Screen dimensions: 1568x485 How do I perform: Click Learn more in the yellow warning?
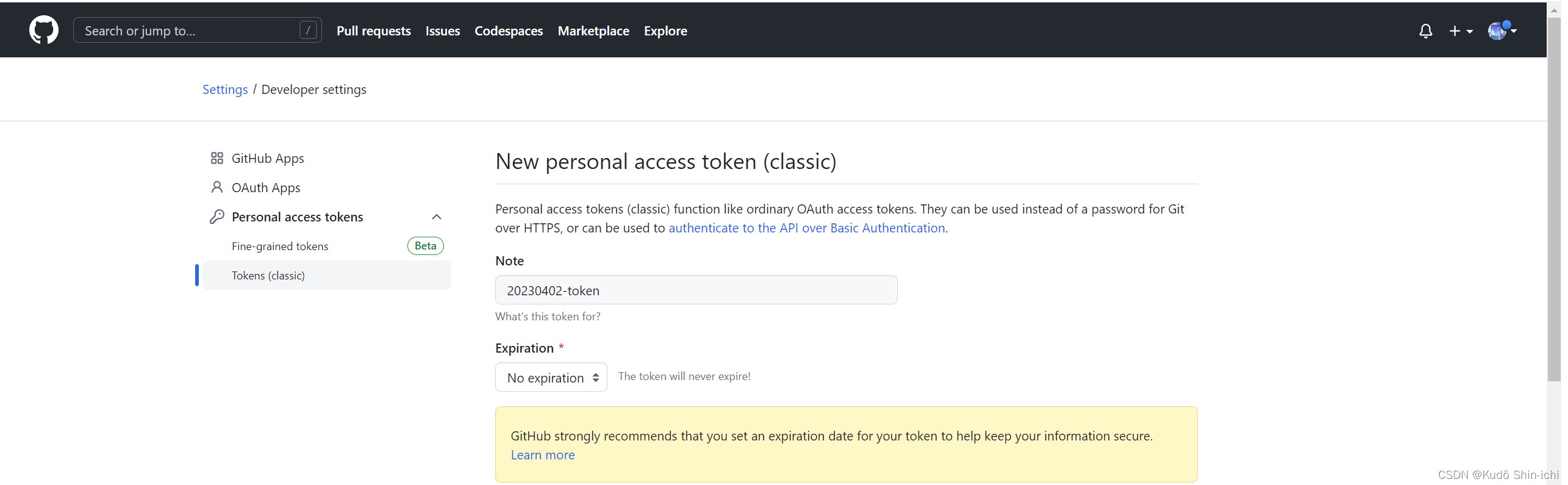click(x=542, y=454)
